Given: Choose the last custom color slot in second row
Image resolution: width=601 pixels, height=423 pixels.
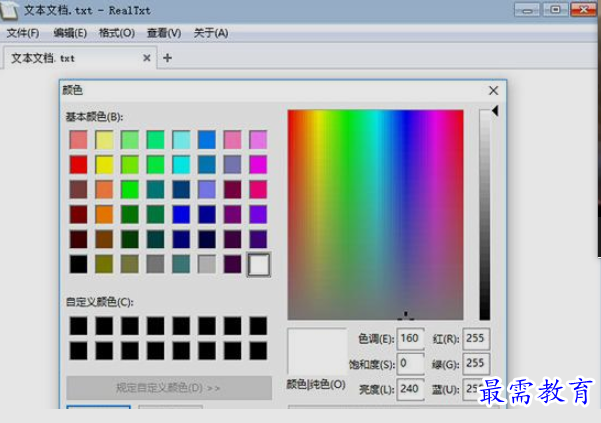Looking at the screenshot, I should (x=258, y=351).
